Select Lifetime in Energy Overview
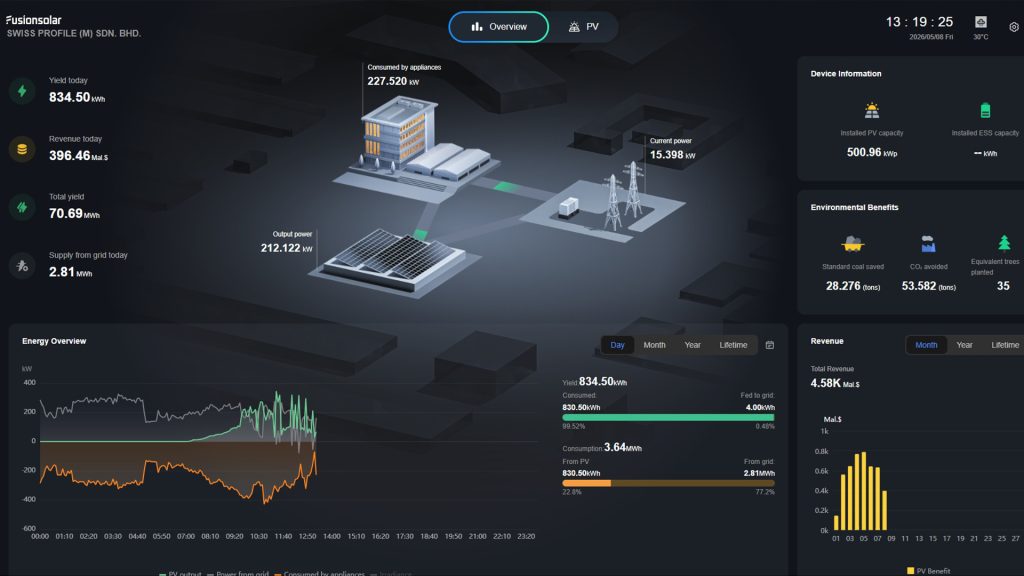The height and width of the screenshot is (576, 1024). tap(733, 345)
